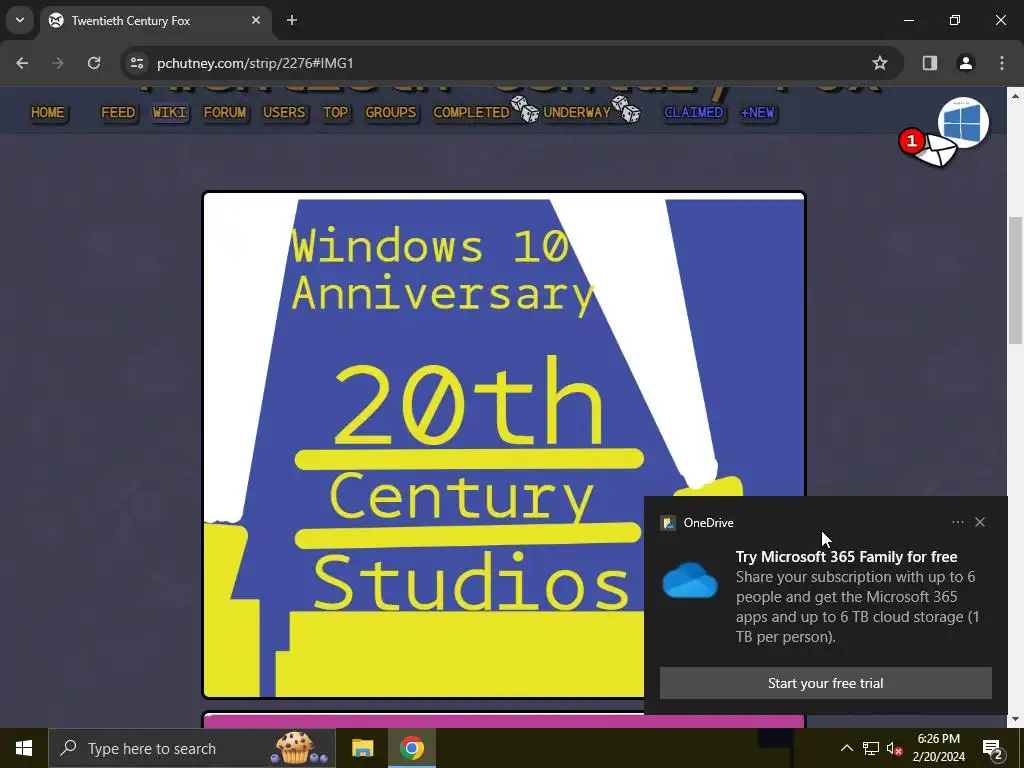Screen dimensions: 1024x768
Task: Open File Explorer from taskbar
Action: 362,748
